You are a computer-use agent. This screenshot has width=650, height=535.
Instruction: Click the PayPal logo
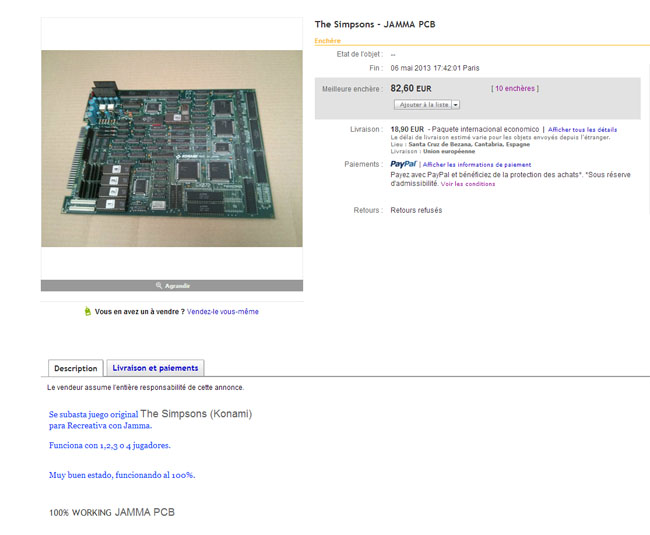403,164
